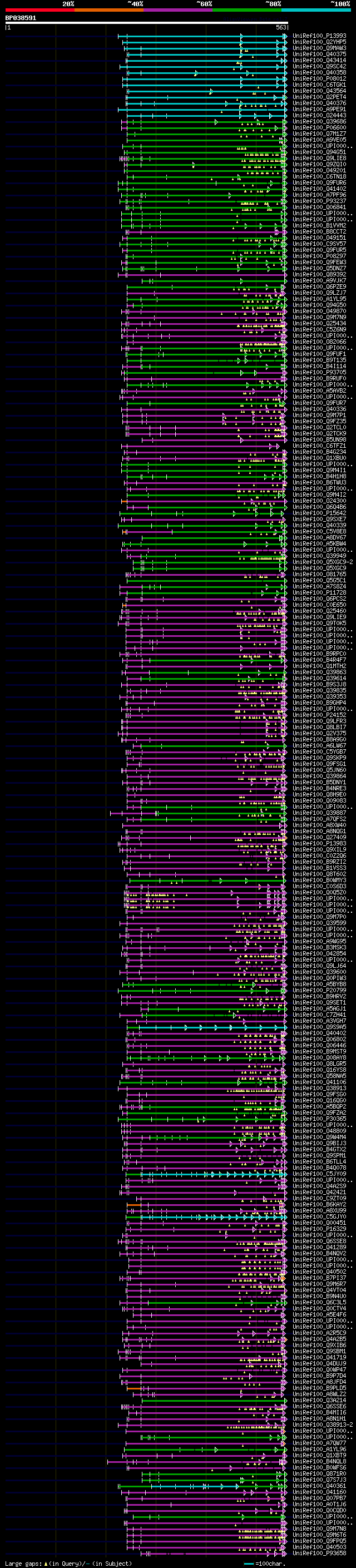356x1568 pixels.
Task: Select the UniRef100_Q9FEW3 label
Action: click(x=319, y=263)
